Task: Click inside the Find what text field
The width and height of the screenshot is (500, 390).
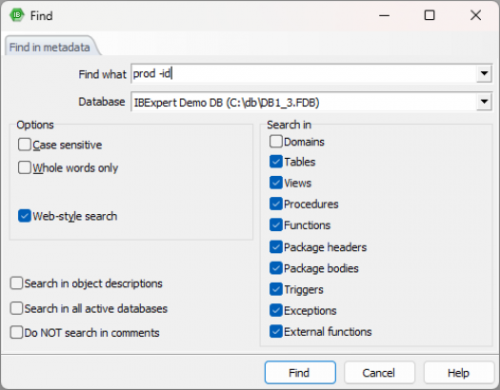Action: pyautogui.click(x=304, y=73)
